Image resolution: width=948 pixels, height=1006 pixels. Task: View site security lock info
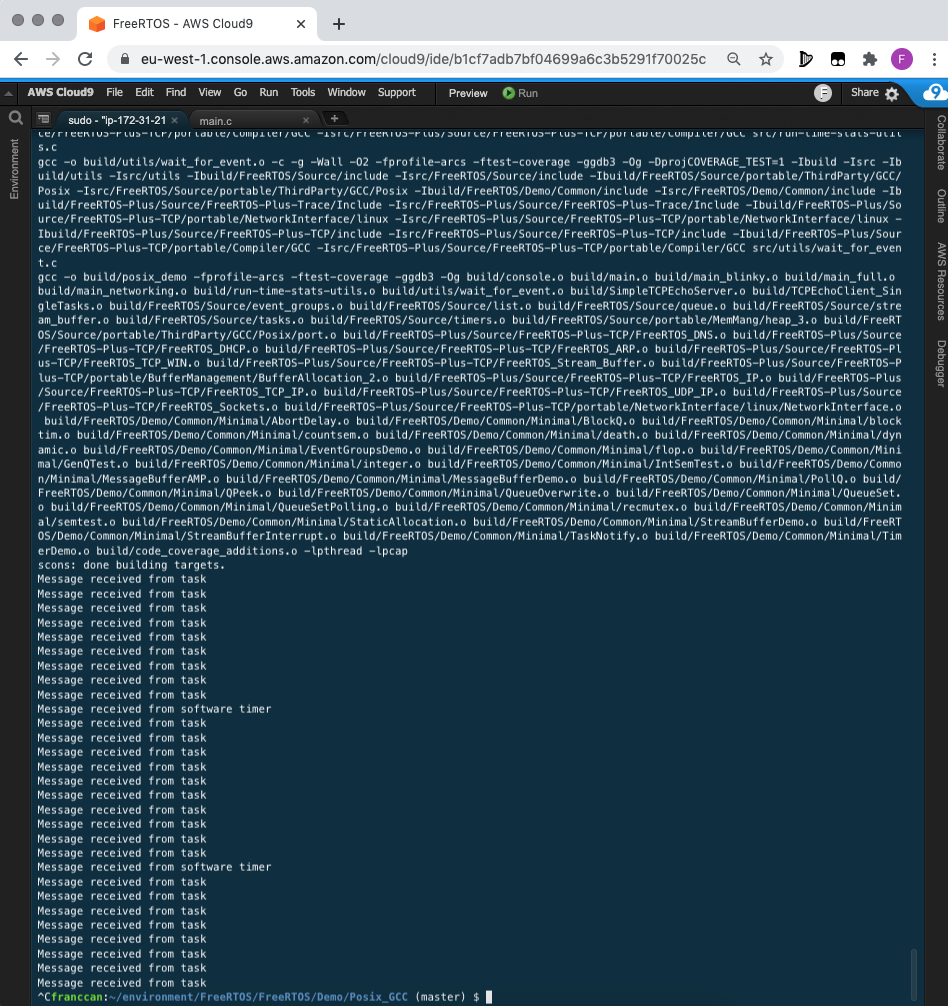[x=126, y=59]
